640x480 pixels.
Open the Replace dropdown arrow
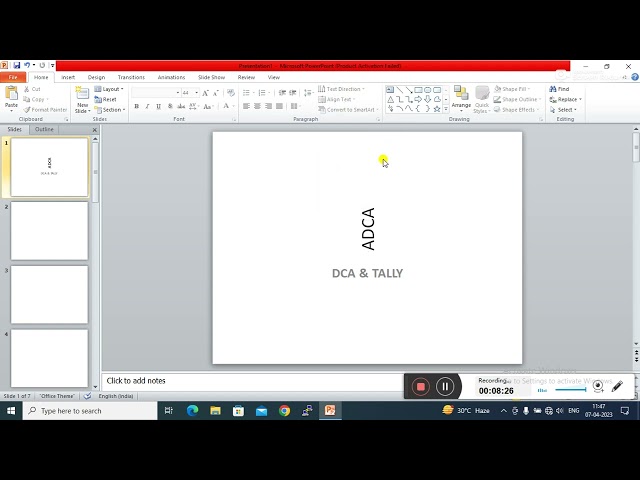tap(580, 100)
